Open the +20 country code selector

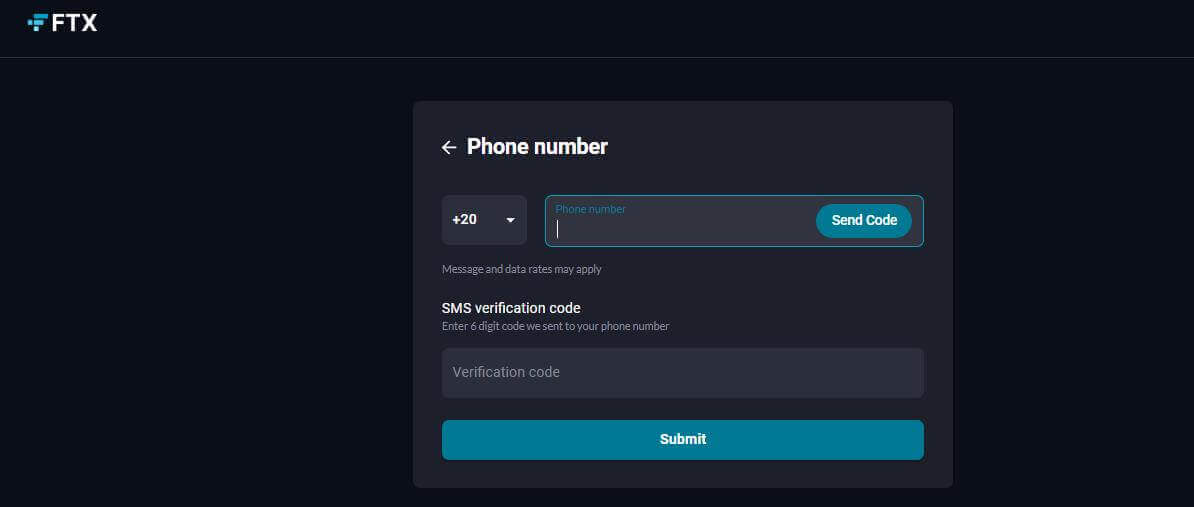pyautogui.click(x=484, y=220)
